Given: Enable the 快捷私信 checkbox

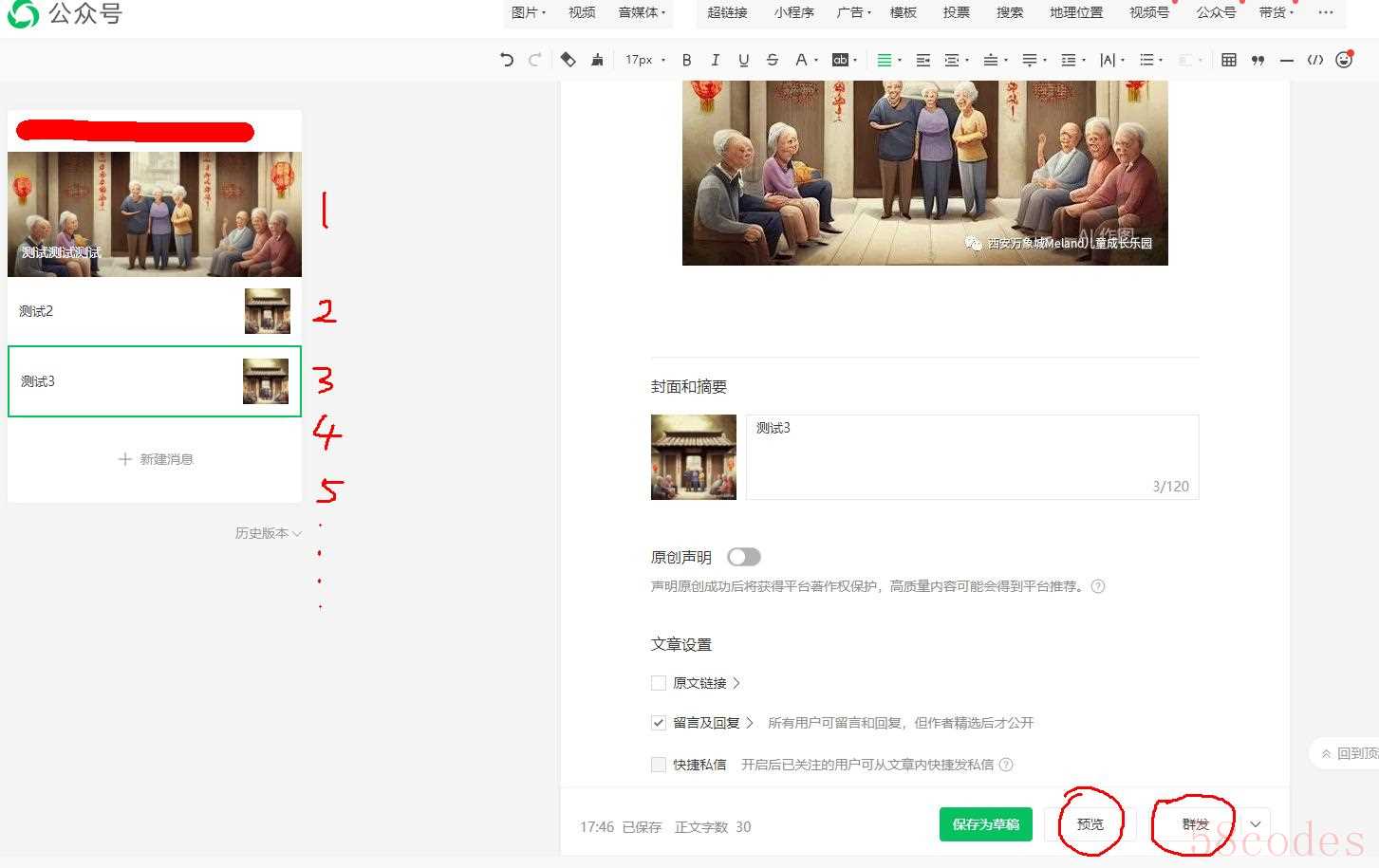Looking at the screenshot, I should point(659,765).
